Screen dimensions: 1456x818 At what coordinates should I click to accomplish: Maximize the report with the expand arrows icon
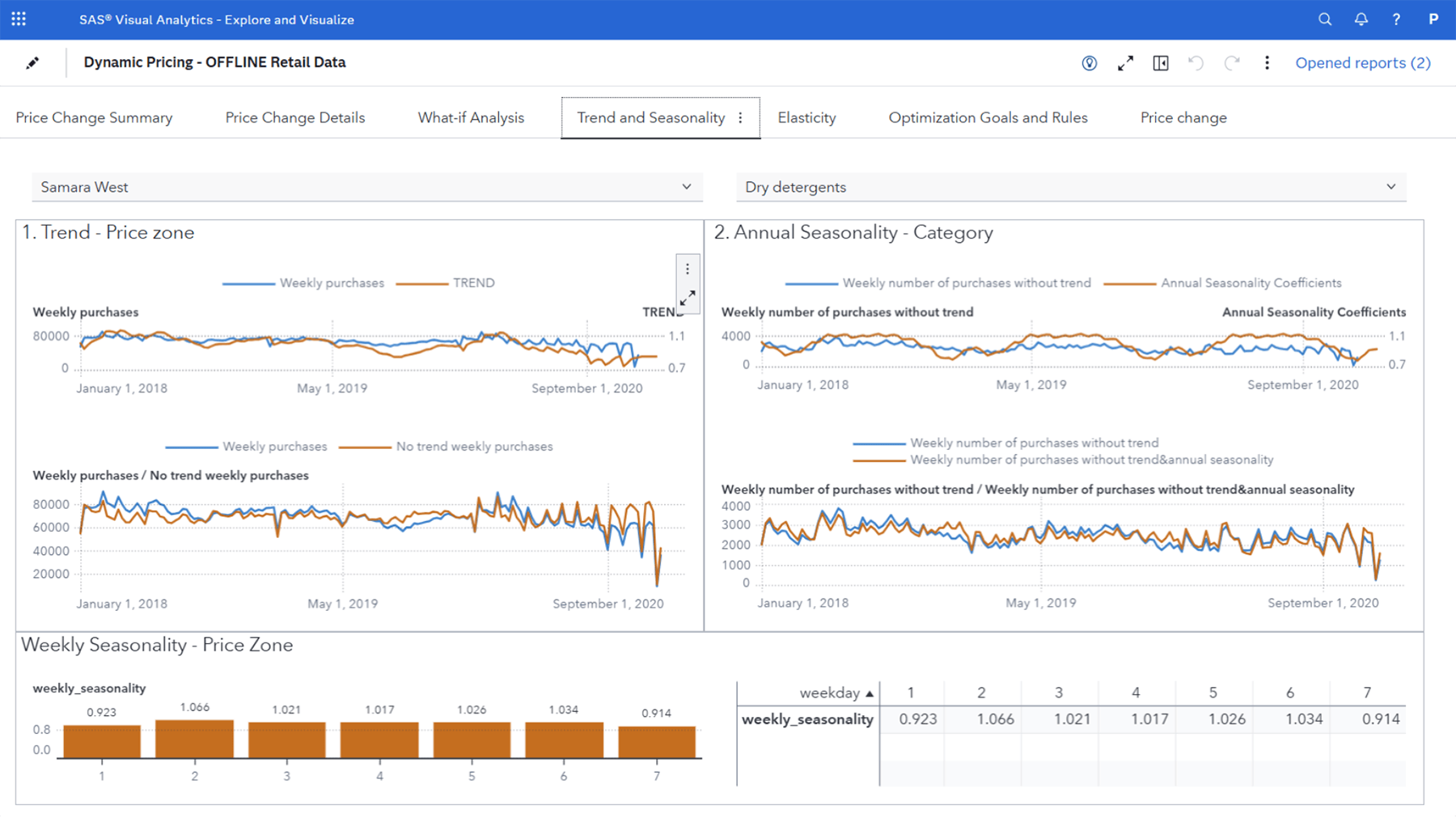pyautogui.click(x=1125, y=62)
